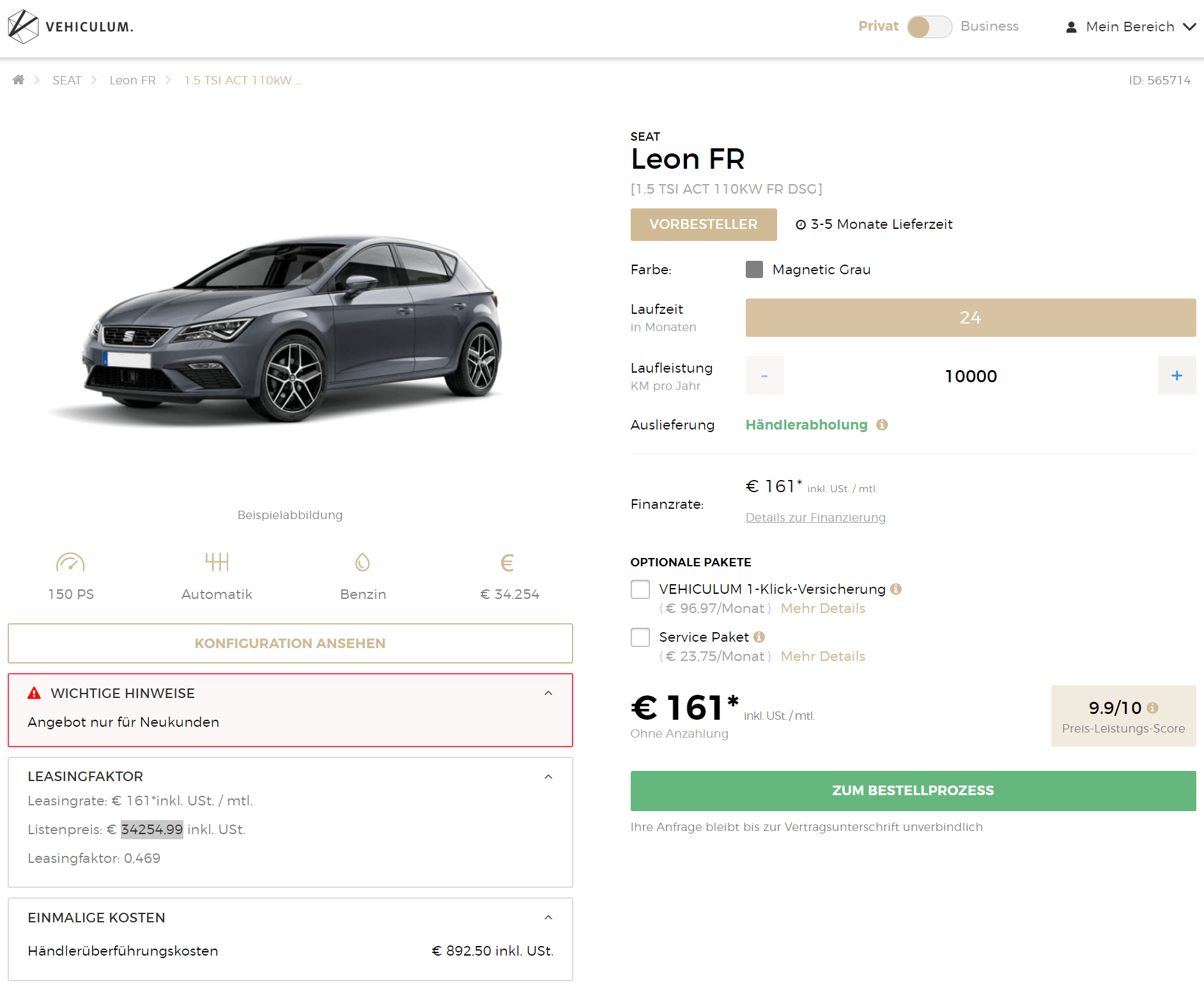The height and width of the screenshot is (985, 1204).
Task: Select the Magnetic Grau color swatch
Action: pyautogui.click(x=754, y=270)
